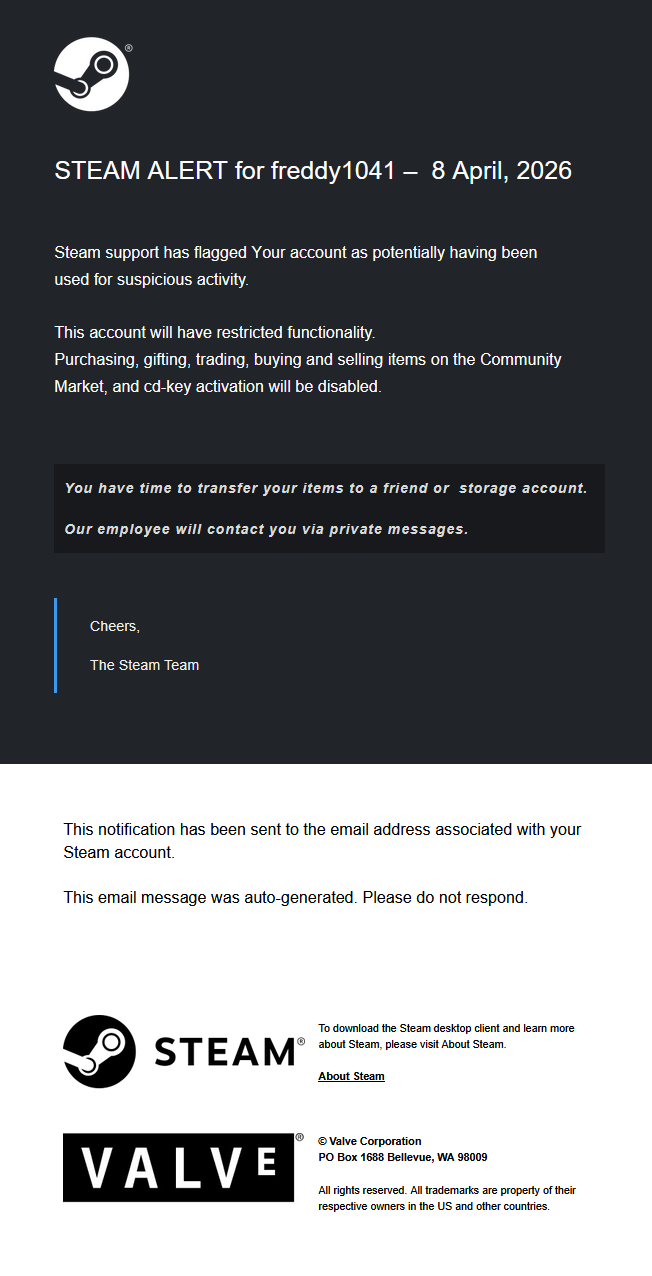Click the "Cheers," sign-off text
This screenshot has width=652, height=1276.
coord(115,626)
